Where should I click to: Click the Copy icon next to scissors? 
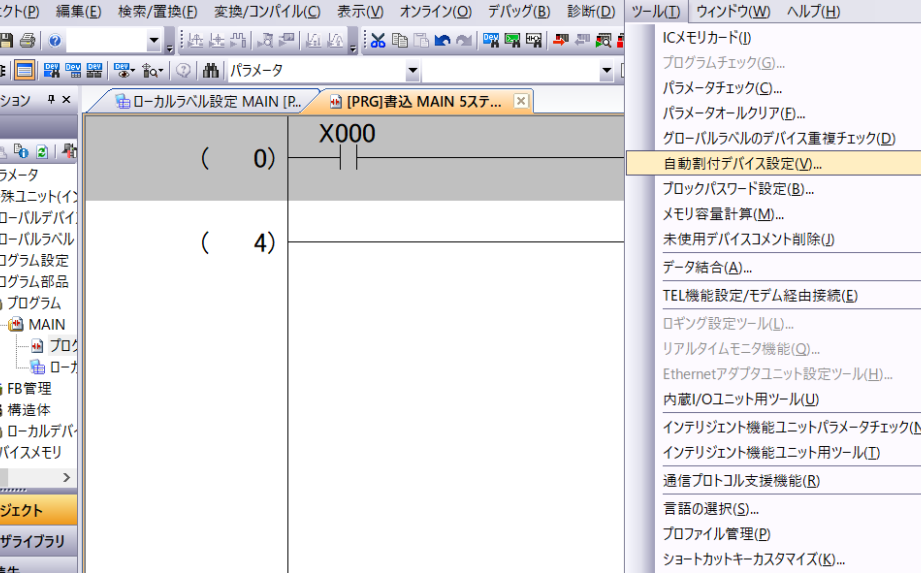tap(400, 41)
